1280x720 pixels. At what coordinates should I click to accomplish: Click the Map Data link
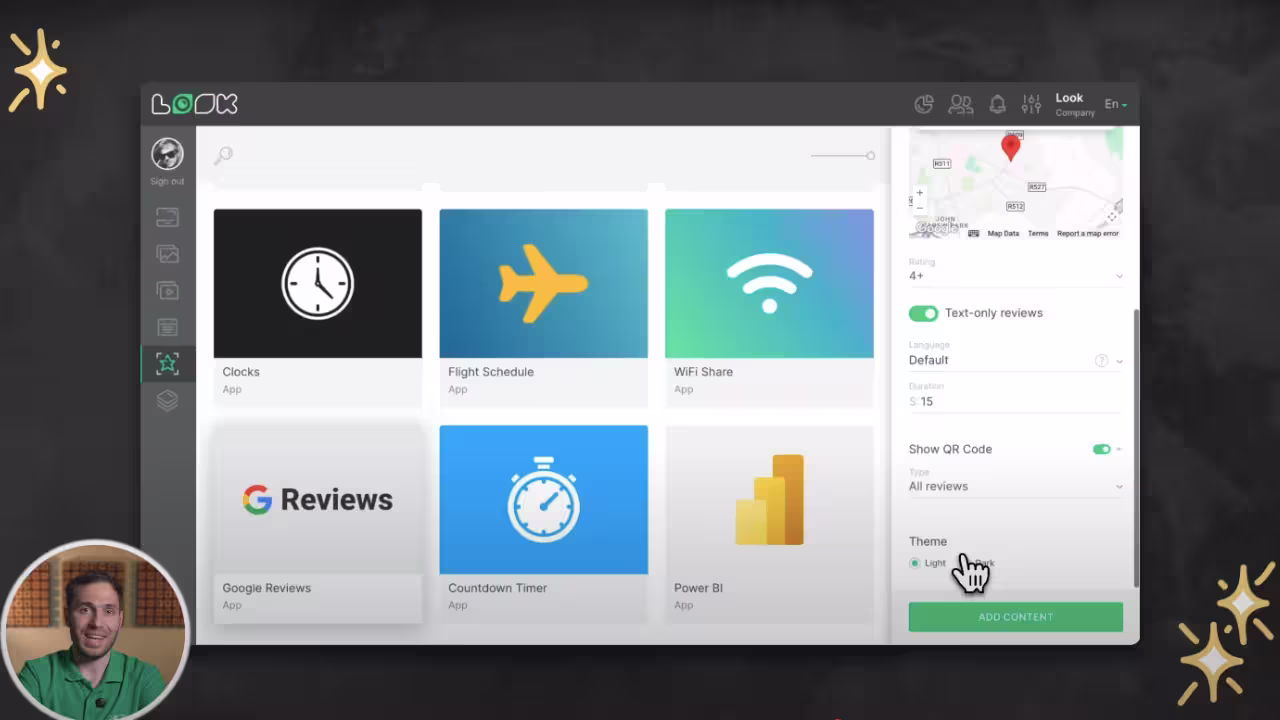[1003, 233]
